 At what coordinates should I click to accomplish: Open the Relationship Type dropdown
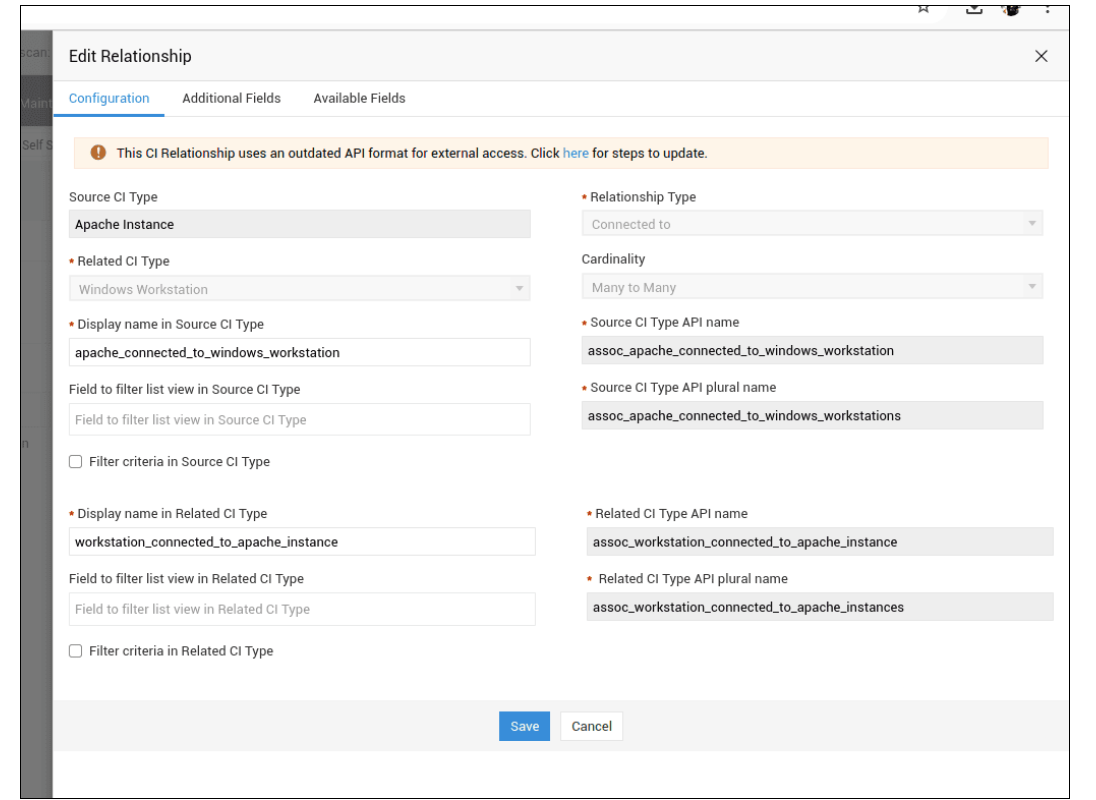click(812, 224)
